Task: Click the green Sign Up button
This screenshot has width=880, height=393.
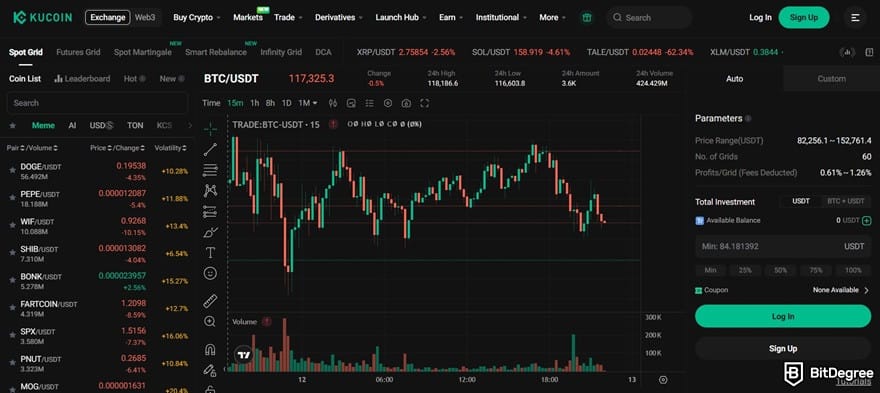Action: (804, 17)
